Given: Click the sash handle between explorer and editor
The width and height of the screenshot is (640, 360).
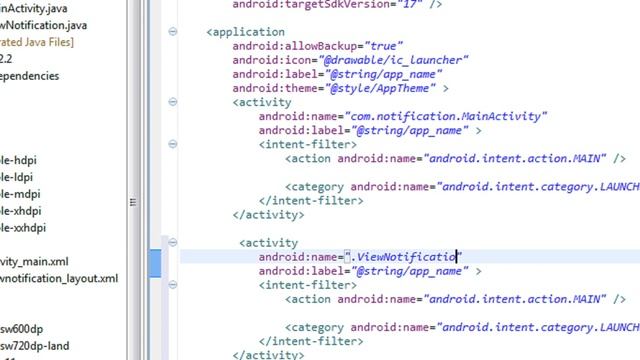Looking at the screenshot, I should tap(133, 202).
